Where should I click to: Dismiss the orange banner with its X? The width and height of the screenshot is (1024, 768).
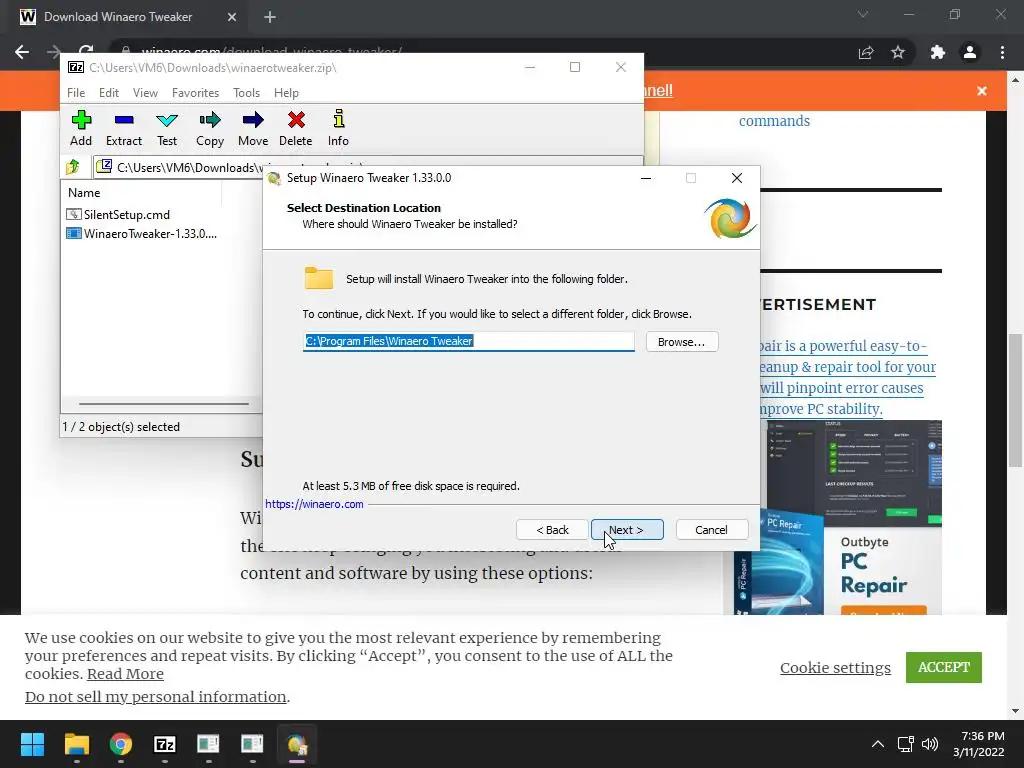pyautogui.click(x=982, y=91)
